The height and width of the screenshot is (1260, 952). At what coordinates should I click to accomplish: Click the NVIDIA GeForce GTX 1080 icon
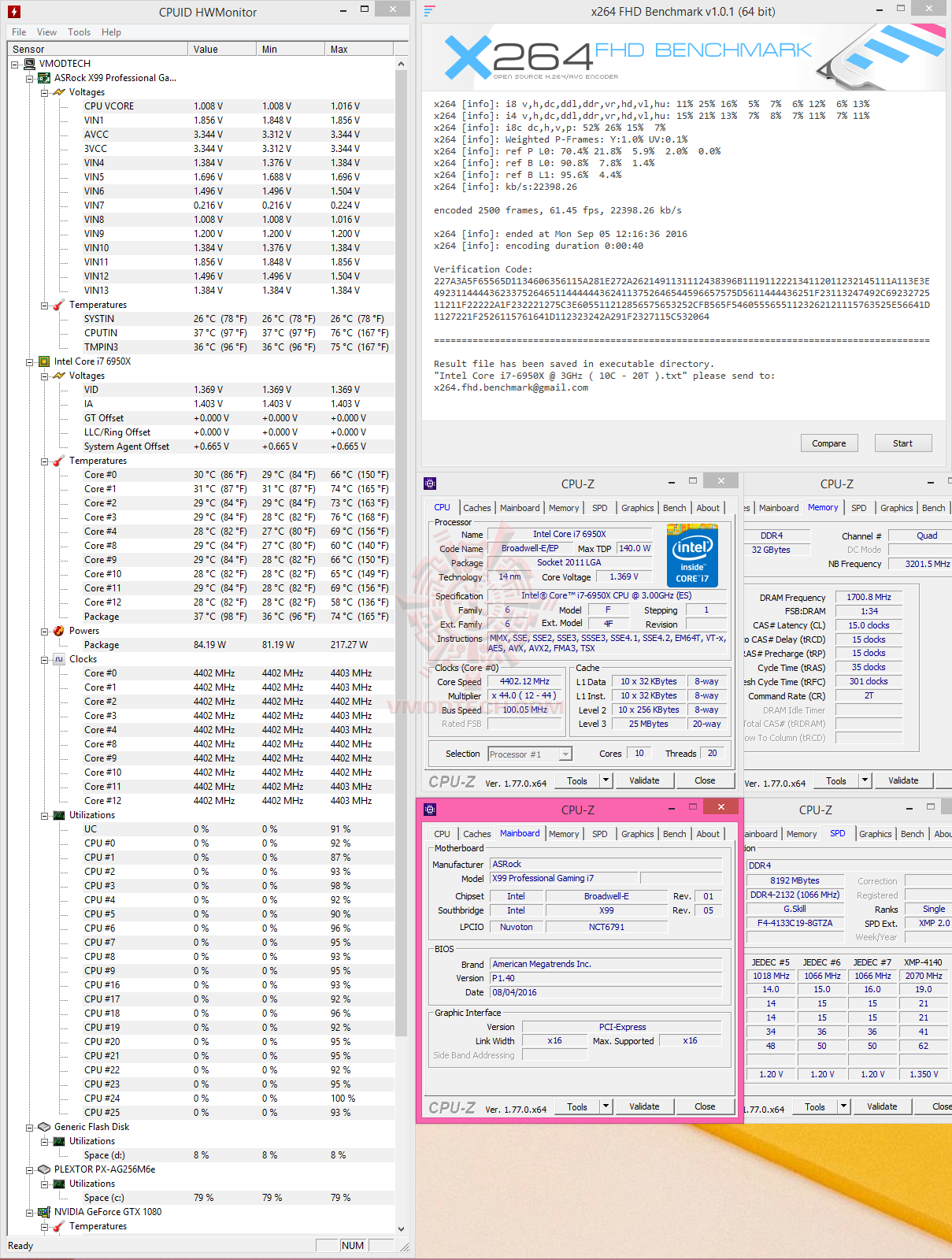click(x=45, y=1212)
